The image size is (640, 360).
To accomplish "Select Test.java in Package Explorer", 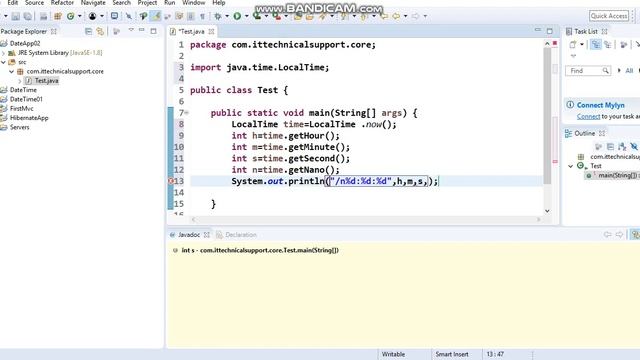I will pyautogui.click(x=46, y=81).
